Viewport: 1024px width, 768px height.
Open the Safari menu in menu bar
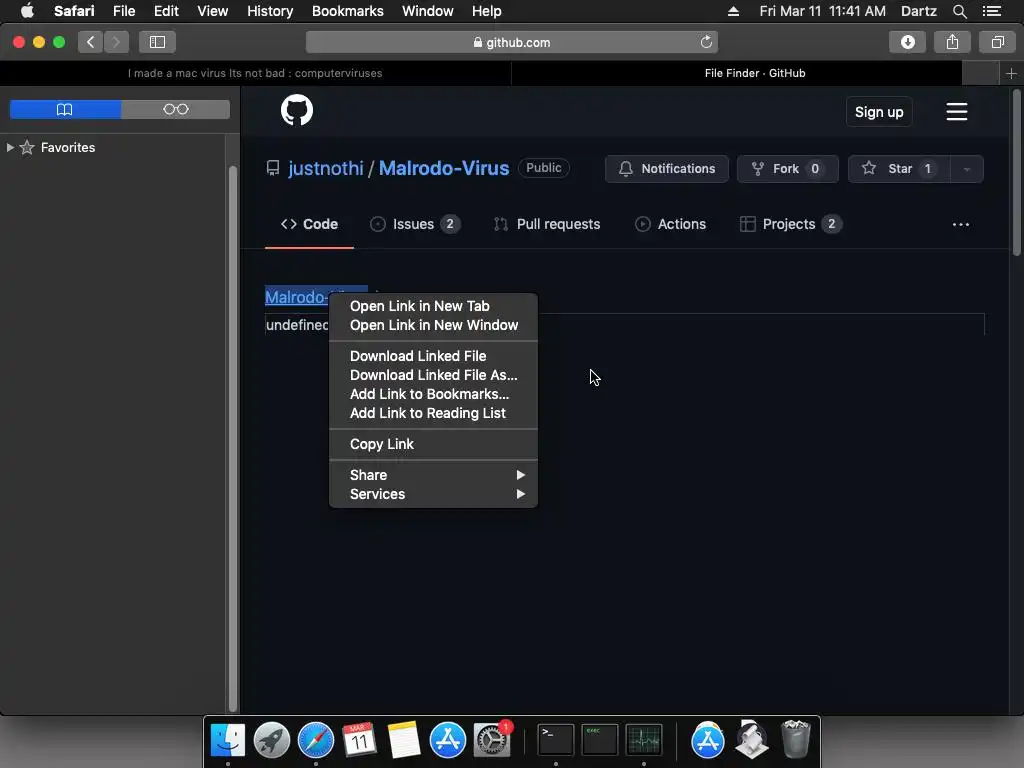(x=74, y=11)
